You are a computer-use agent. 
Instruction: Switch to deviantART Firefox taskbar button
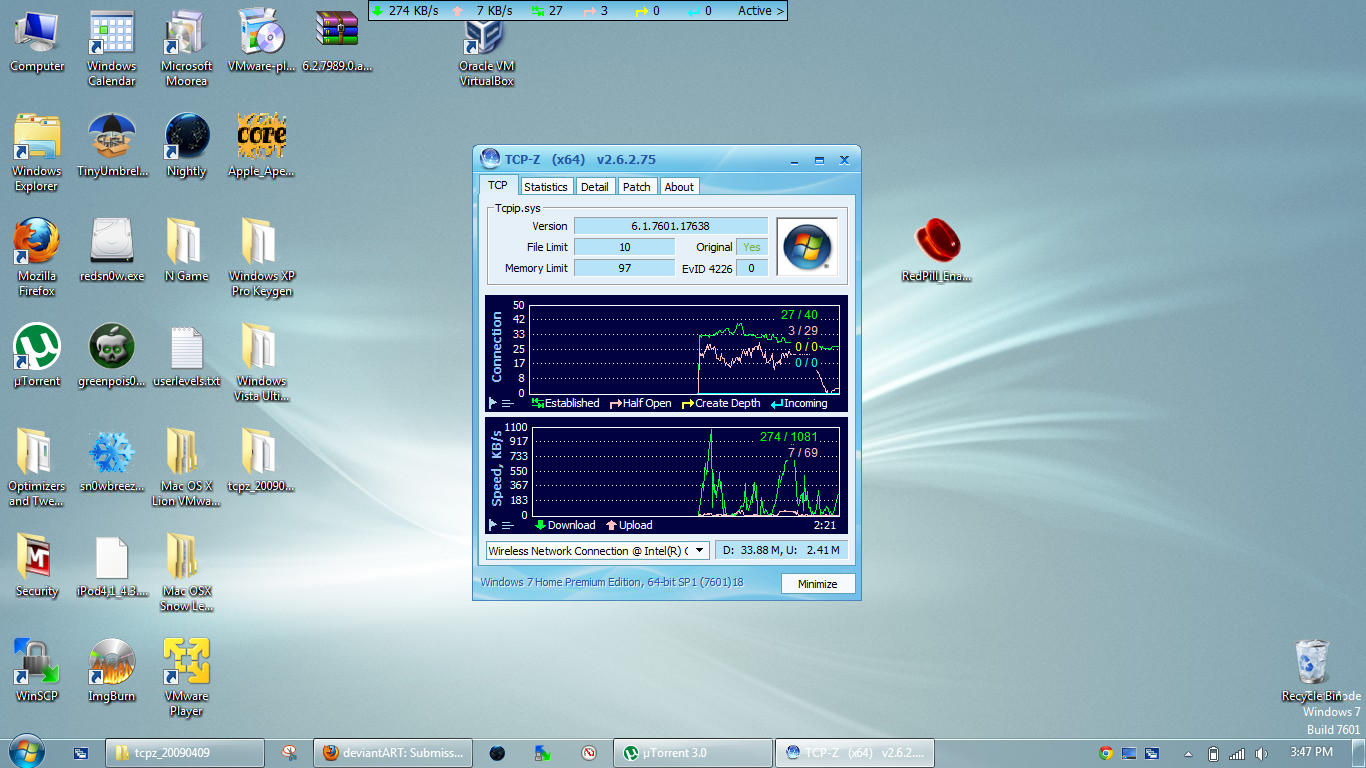[x=393, y=753]
